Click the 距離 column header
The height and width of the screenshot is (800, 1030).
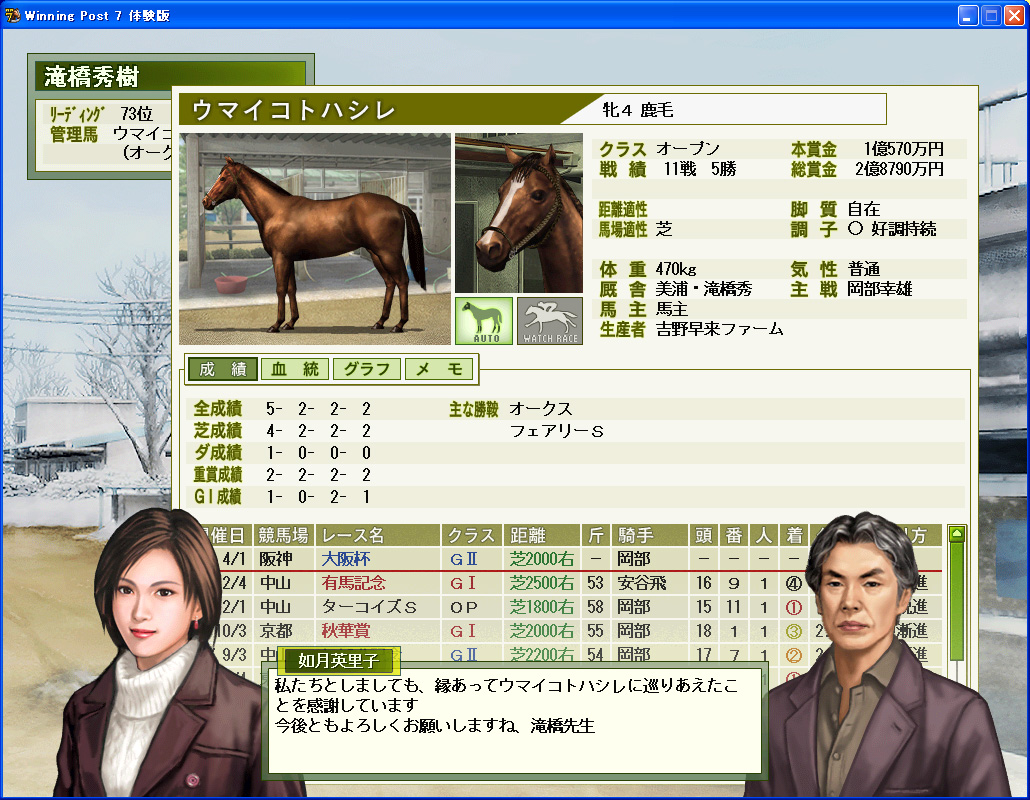tap(541, 535)
